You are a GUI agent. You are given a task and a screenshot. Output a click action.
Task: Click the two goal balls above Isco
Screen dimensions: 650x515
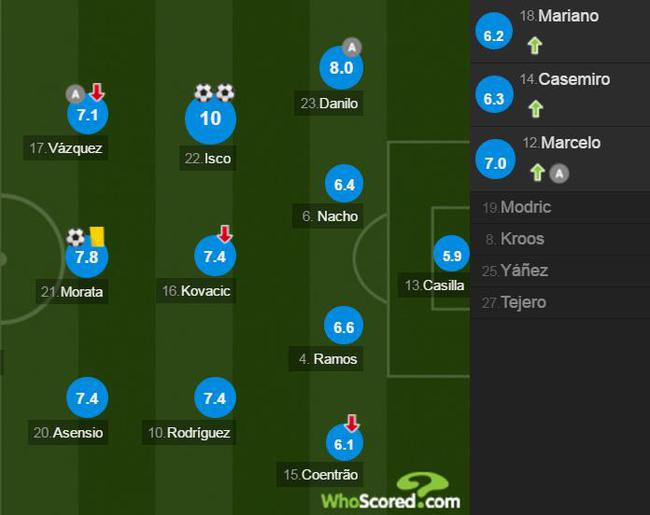[214, 93]
